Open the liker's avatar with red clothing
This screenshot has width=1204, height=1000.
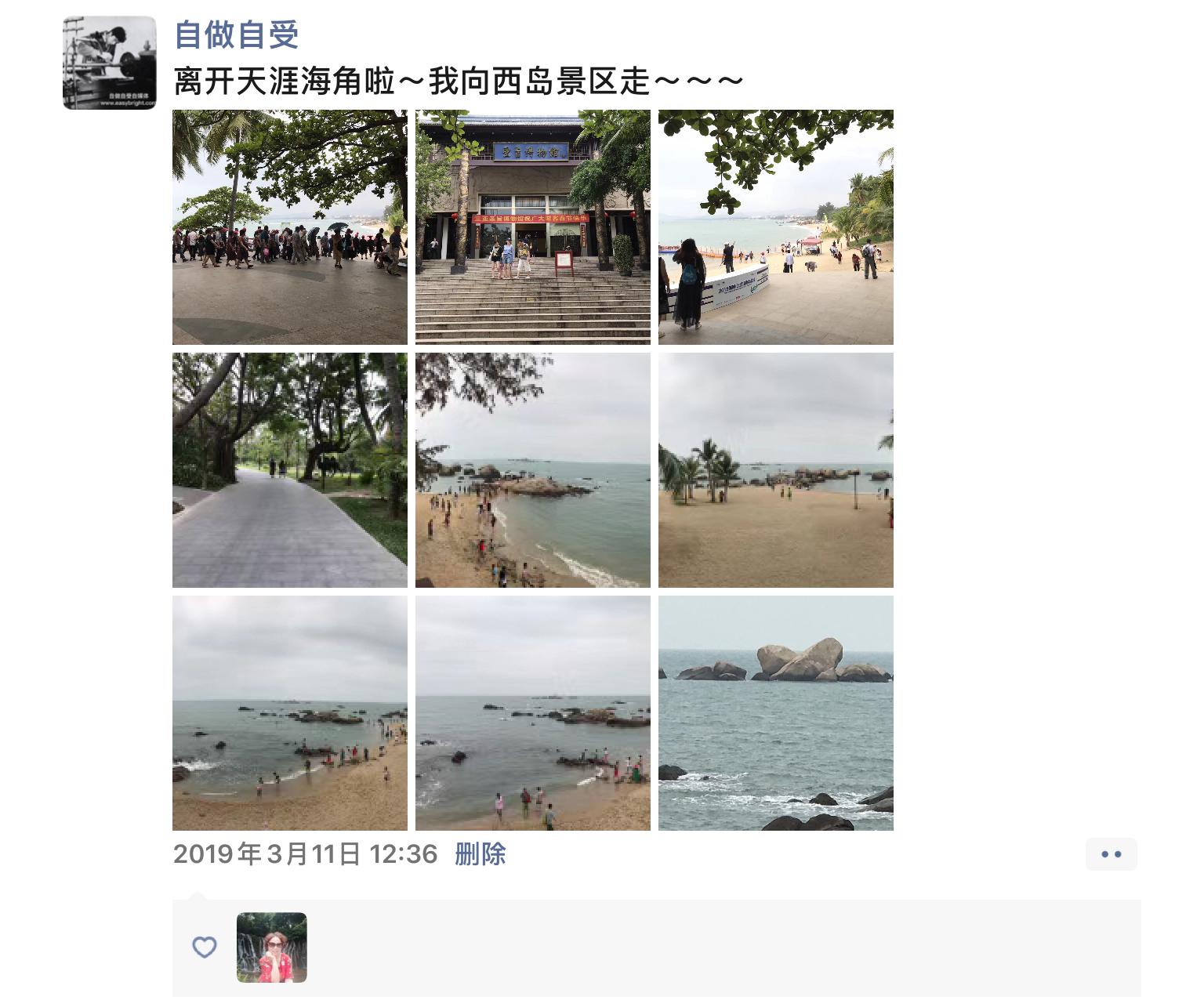(x=272, y=947)
